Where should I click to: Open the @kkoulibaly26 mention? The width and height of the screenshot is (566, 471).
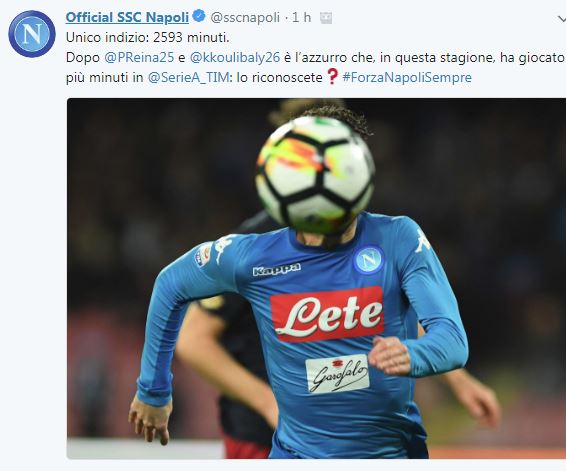point(235,57)
